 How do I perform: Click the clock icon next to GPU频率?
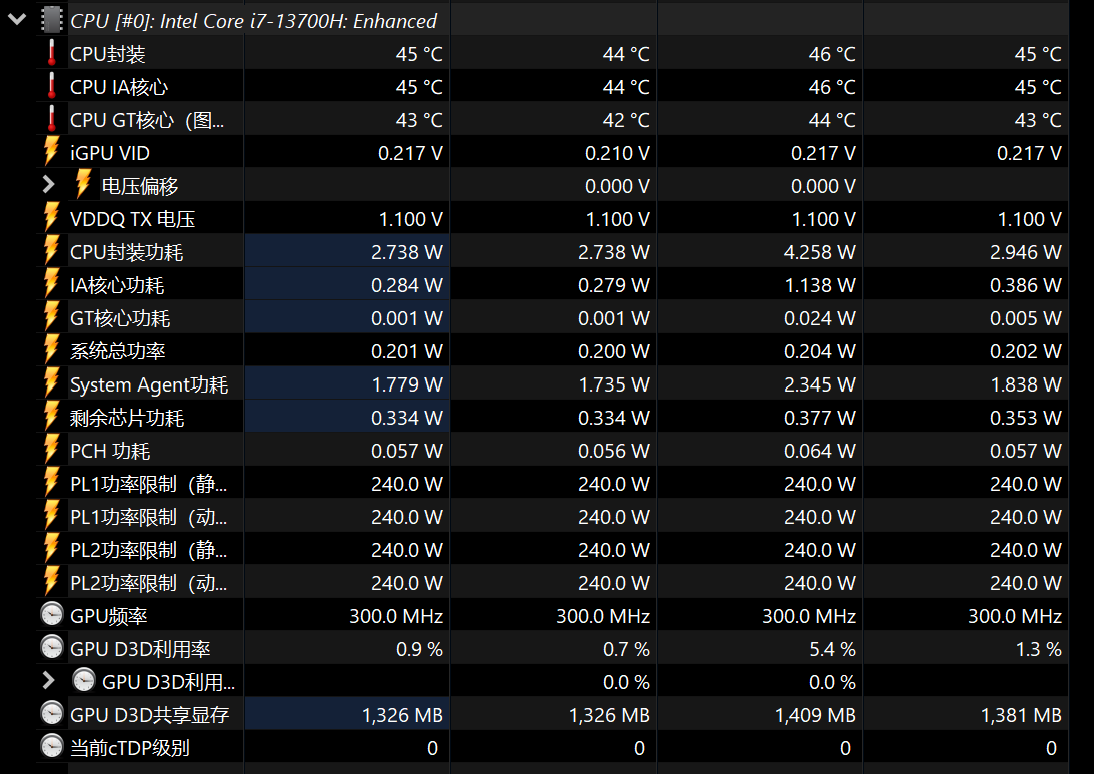click(52, 615)
